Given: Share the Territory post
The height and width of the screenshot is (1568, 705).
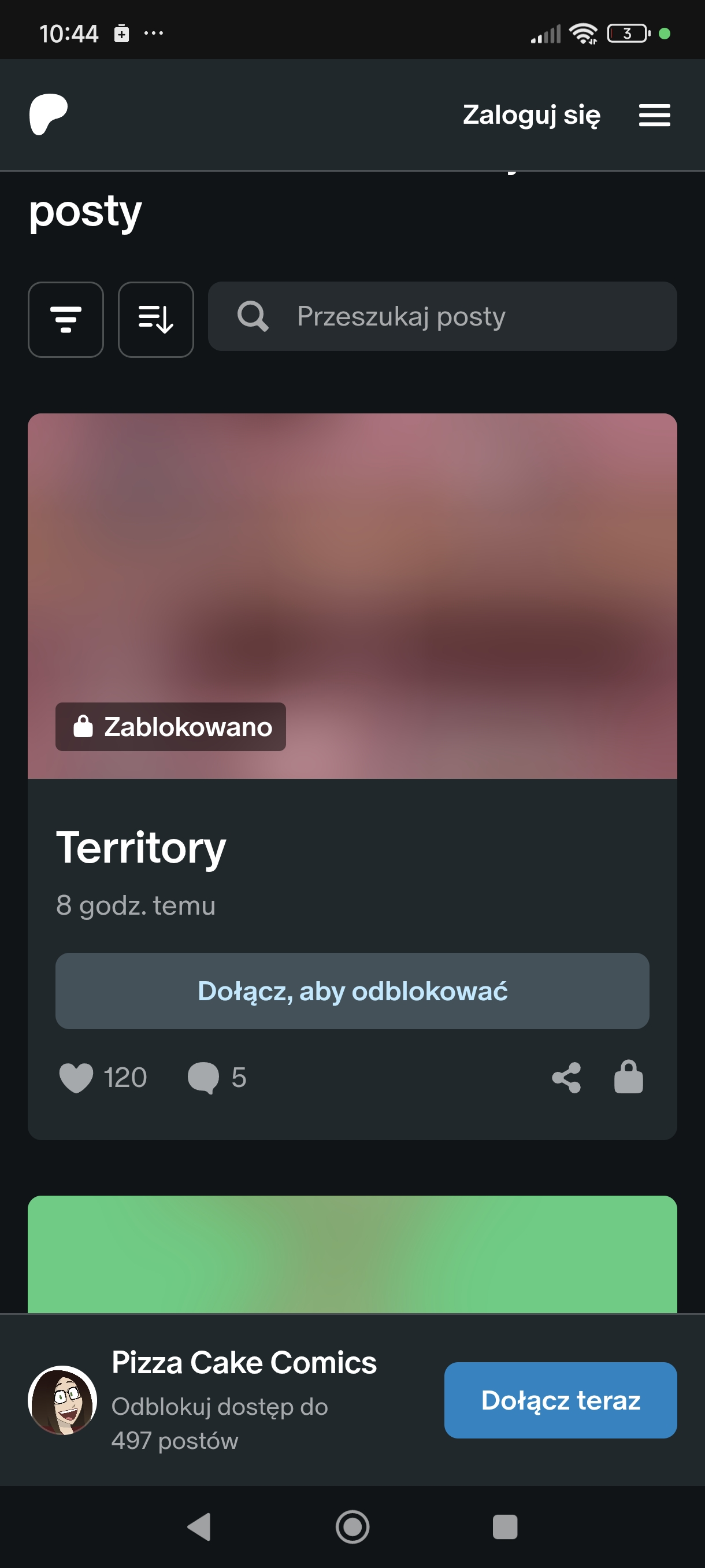Looking at the screenshot, I should pyautogui.click(x=566, y=1078).
